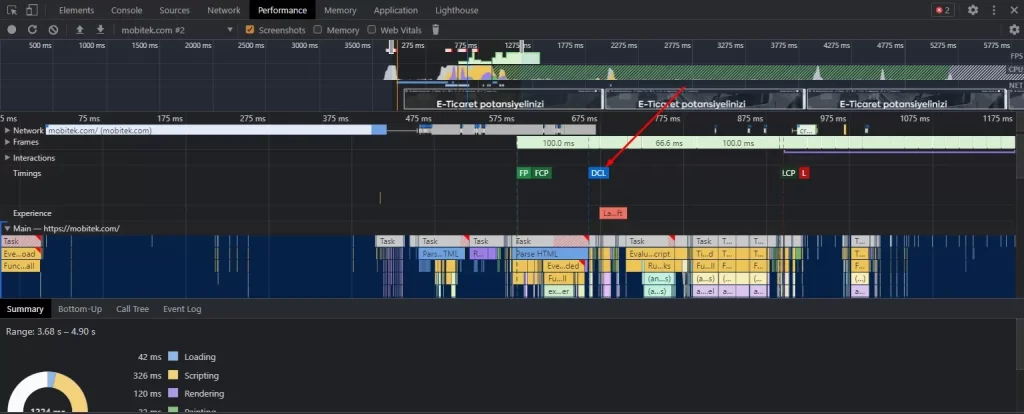Image resolution: width=1024 pixels, height=414 pixels.
Task: Load a profile with the upload icon
Action: pyautogui.click(x=80, y=29)
